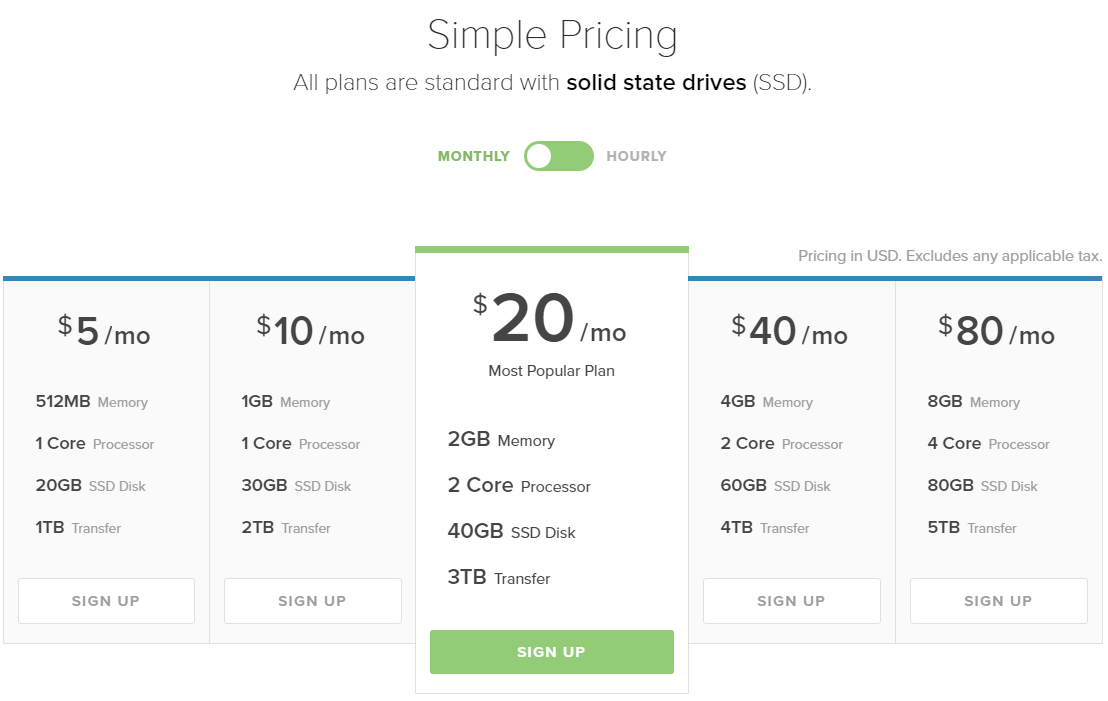Image resolution: width=1108 pixels, height=701 pixels.
Task: Click the Most Popular Plan label
Action: click(x=551, y=371)
